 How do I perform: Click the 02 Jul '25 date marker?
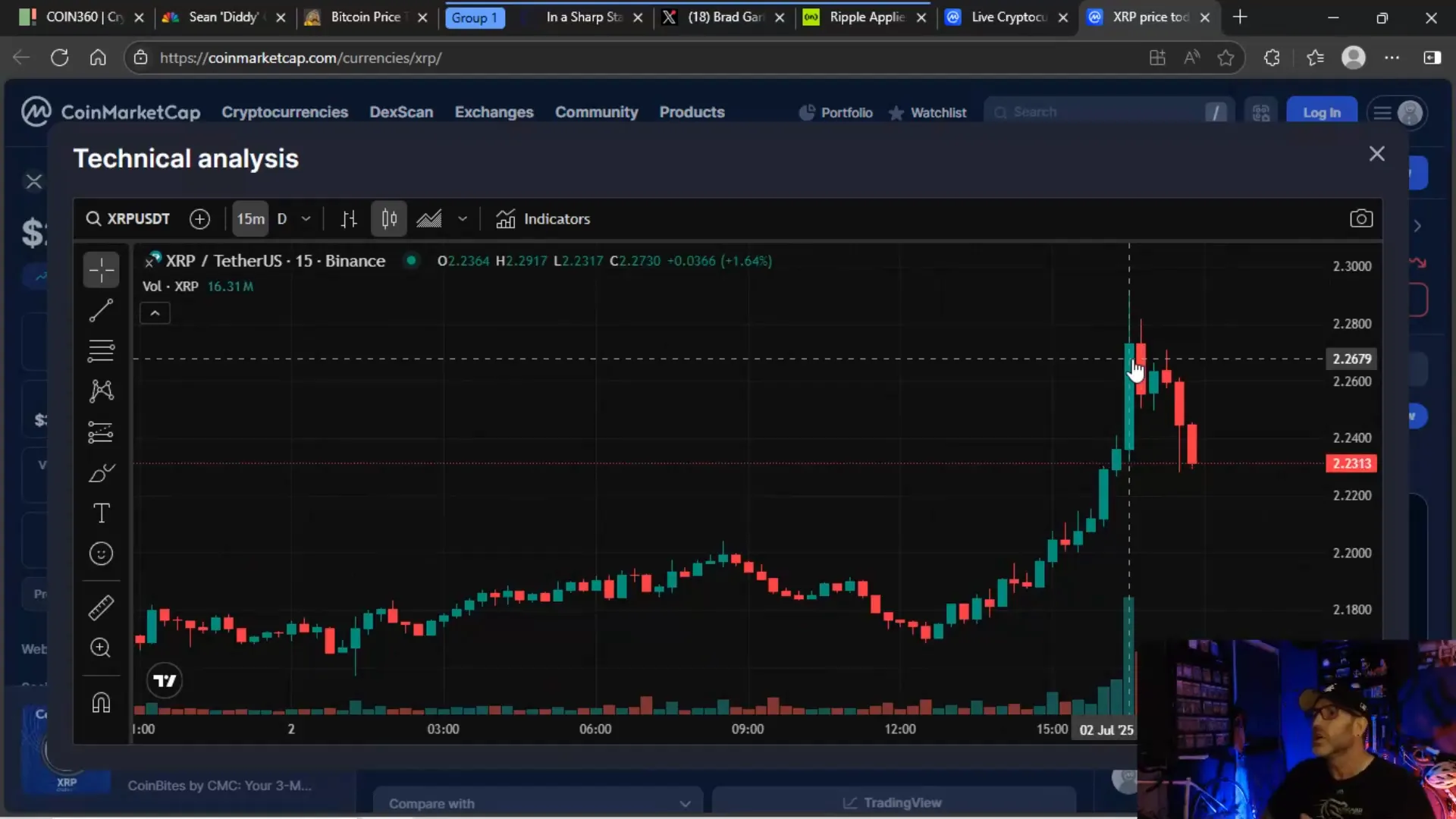tap(1106, 730)
